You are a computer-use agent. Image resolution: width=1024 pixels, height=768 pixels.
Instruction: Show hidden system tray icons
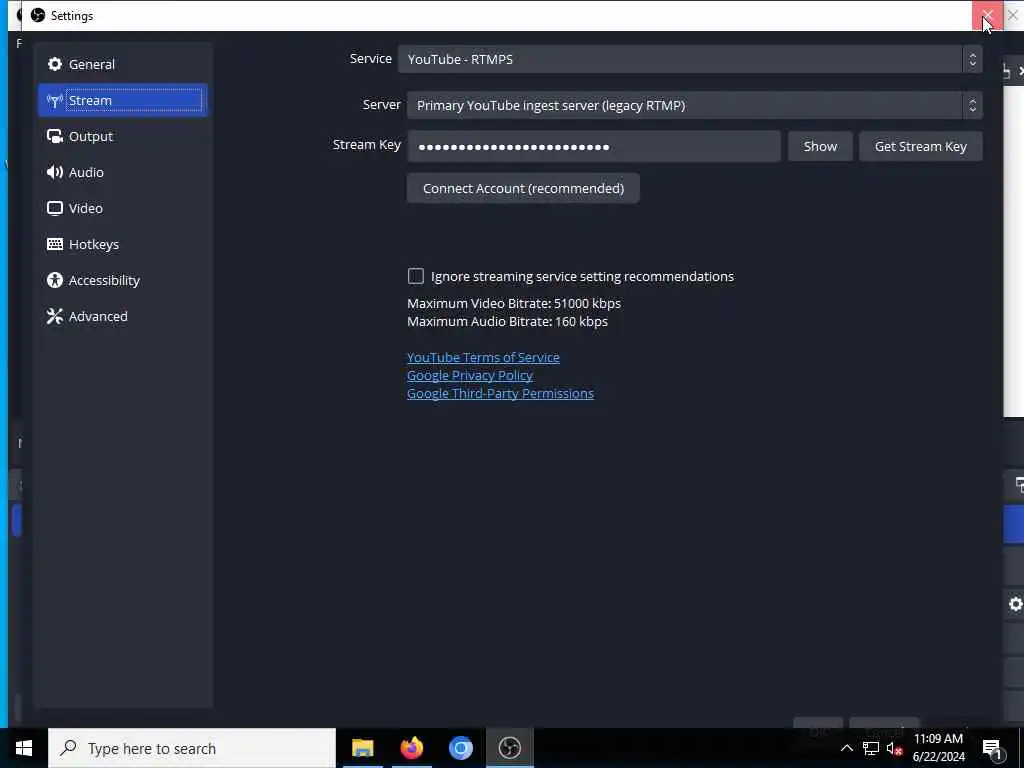point(846,748)
